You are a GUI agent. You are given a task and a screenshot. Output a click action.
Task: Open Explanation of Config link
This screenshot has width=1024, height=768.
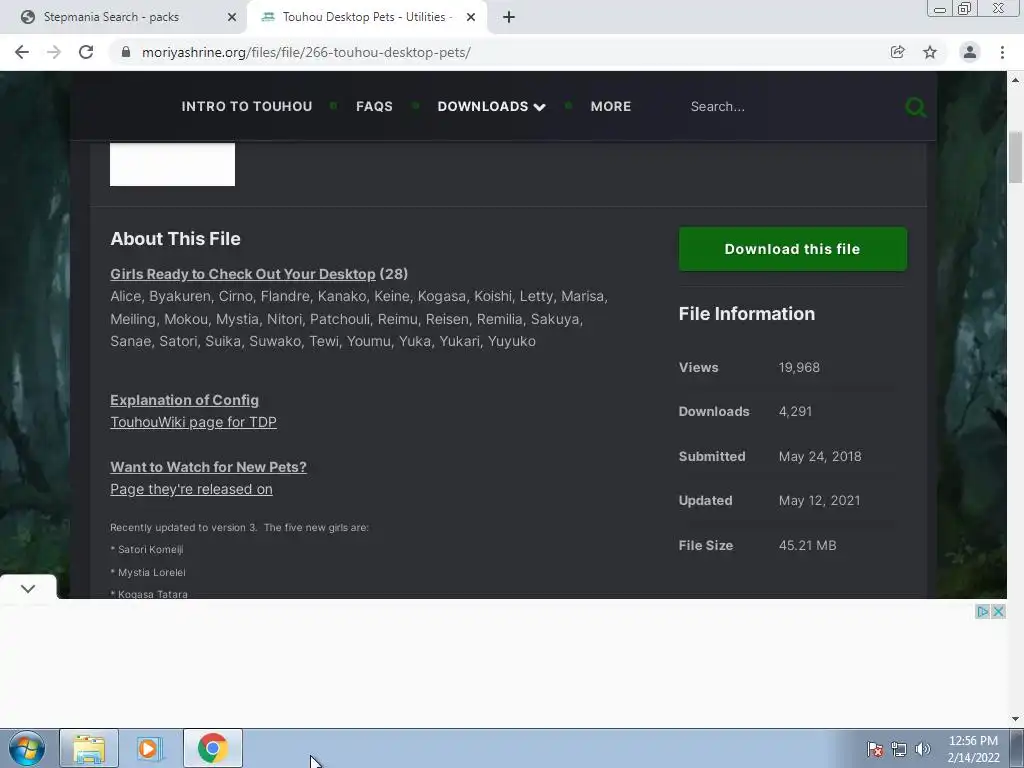pos(184,400)
